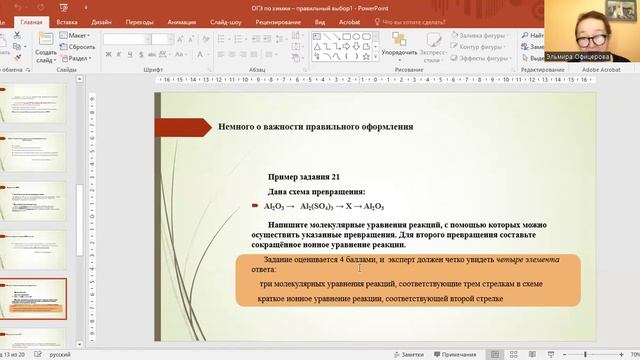The height and width of the screenshot is (360, 640).
Task: Open Контур фигуры shape outline dropdown
Action: coord(479,47)
